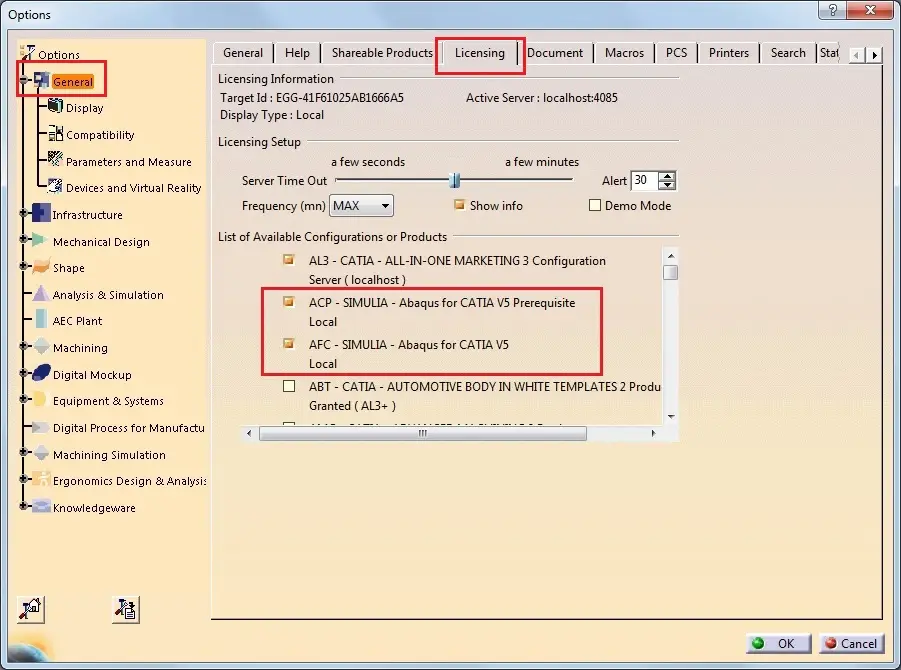Screen dimensions: 901x670
Task: Expand the Machining Simulation tree node
Action: tap(23, 452)
